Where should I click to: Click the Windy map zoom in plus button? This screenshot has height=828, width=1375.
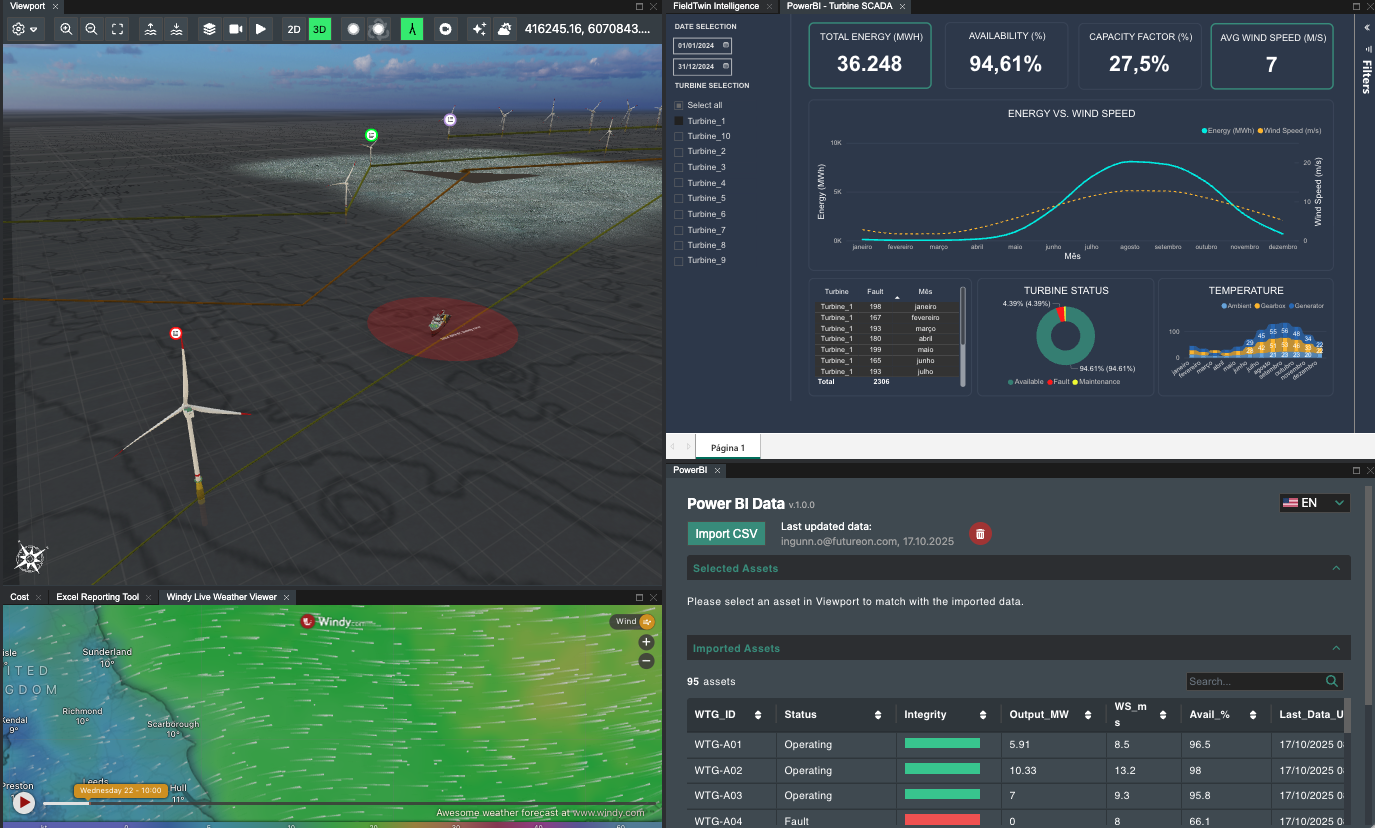pyautogui.click(x=646, y=642)
